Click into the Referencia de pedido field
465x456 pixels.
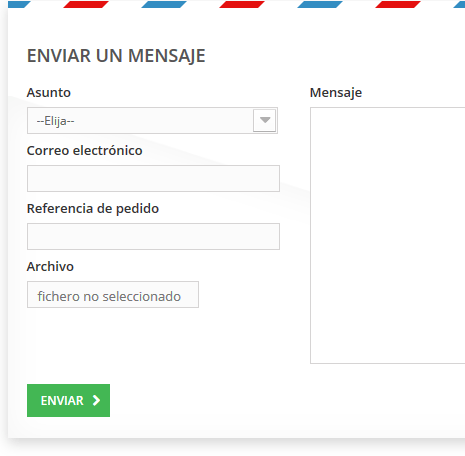click(x=153, y=236)
